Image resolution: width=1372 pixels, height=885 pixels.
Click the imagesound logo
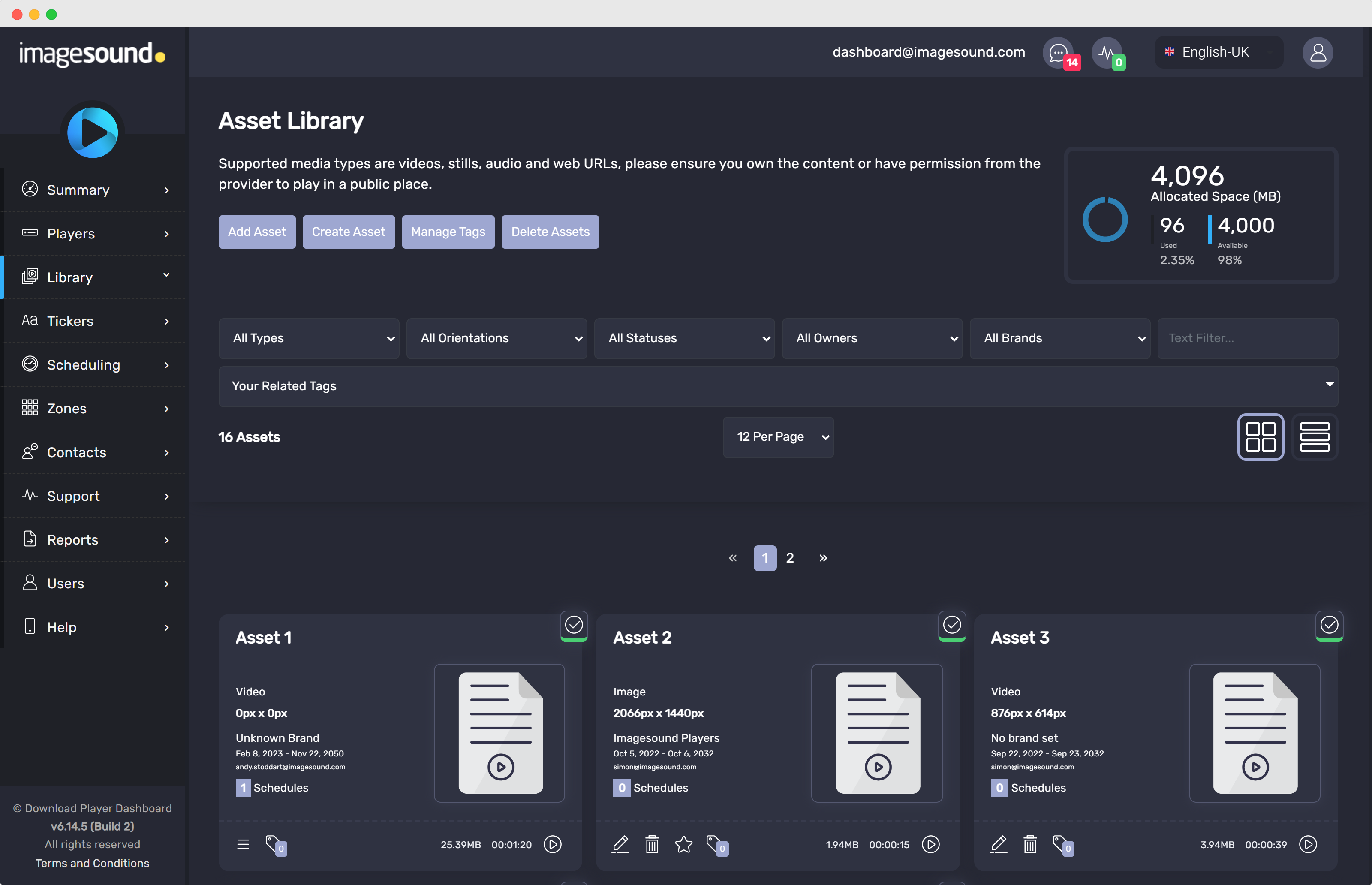pos(93,54)
